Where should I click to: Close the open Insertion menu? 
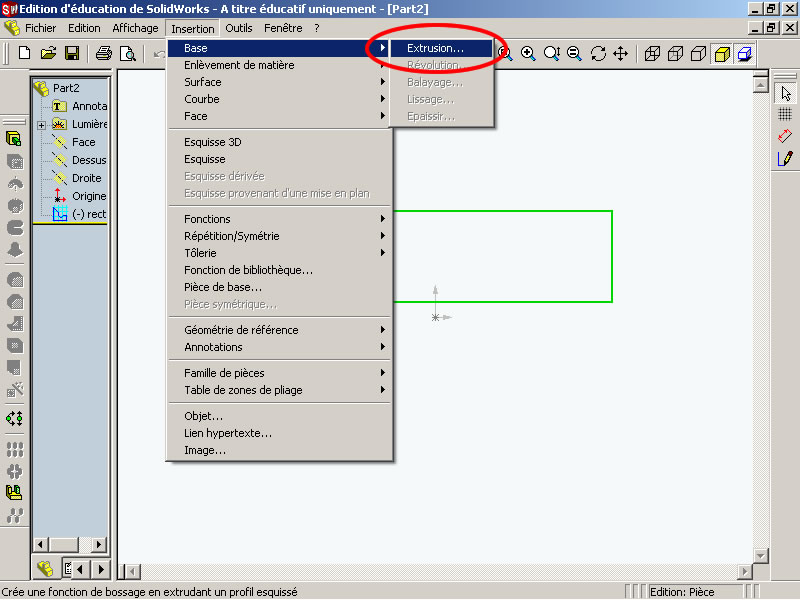coord(192,29)
